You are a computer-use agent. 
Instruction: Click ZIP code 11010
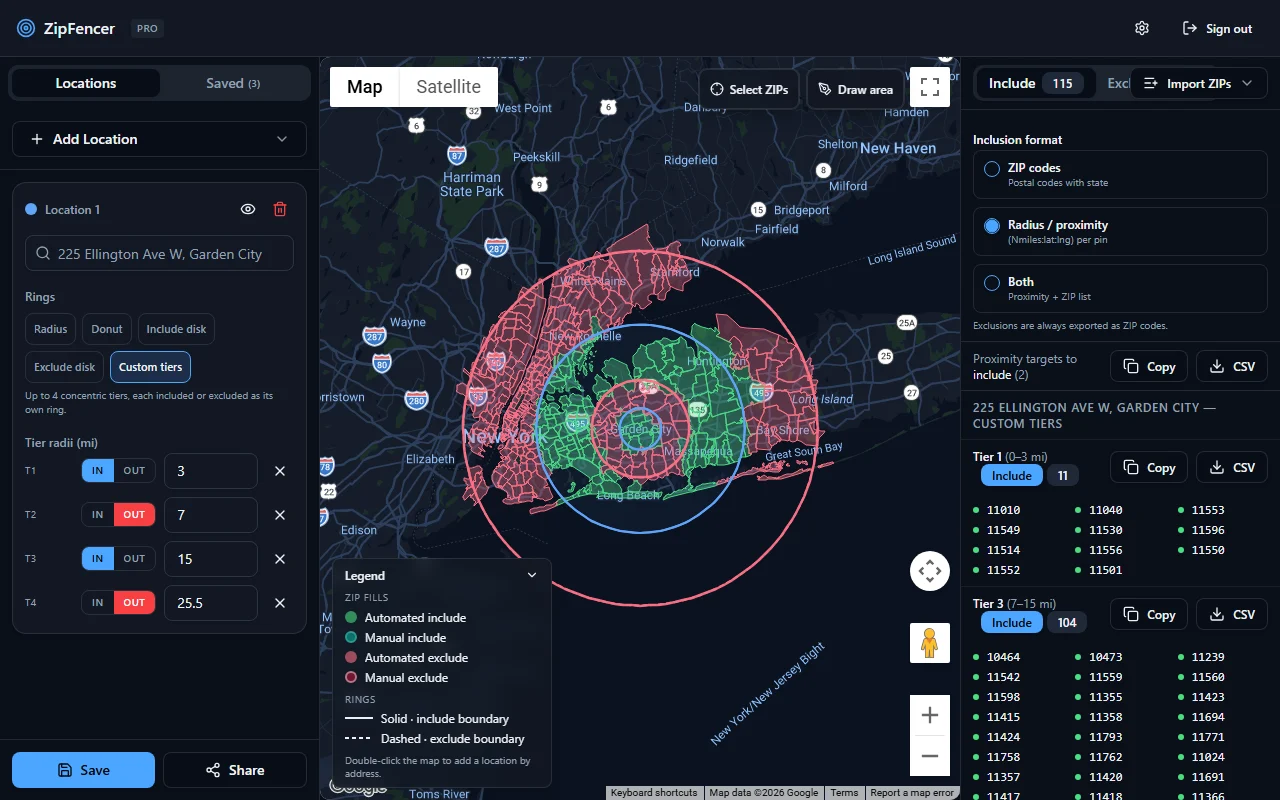click(1003, 510)
